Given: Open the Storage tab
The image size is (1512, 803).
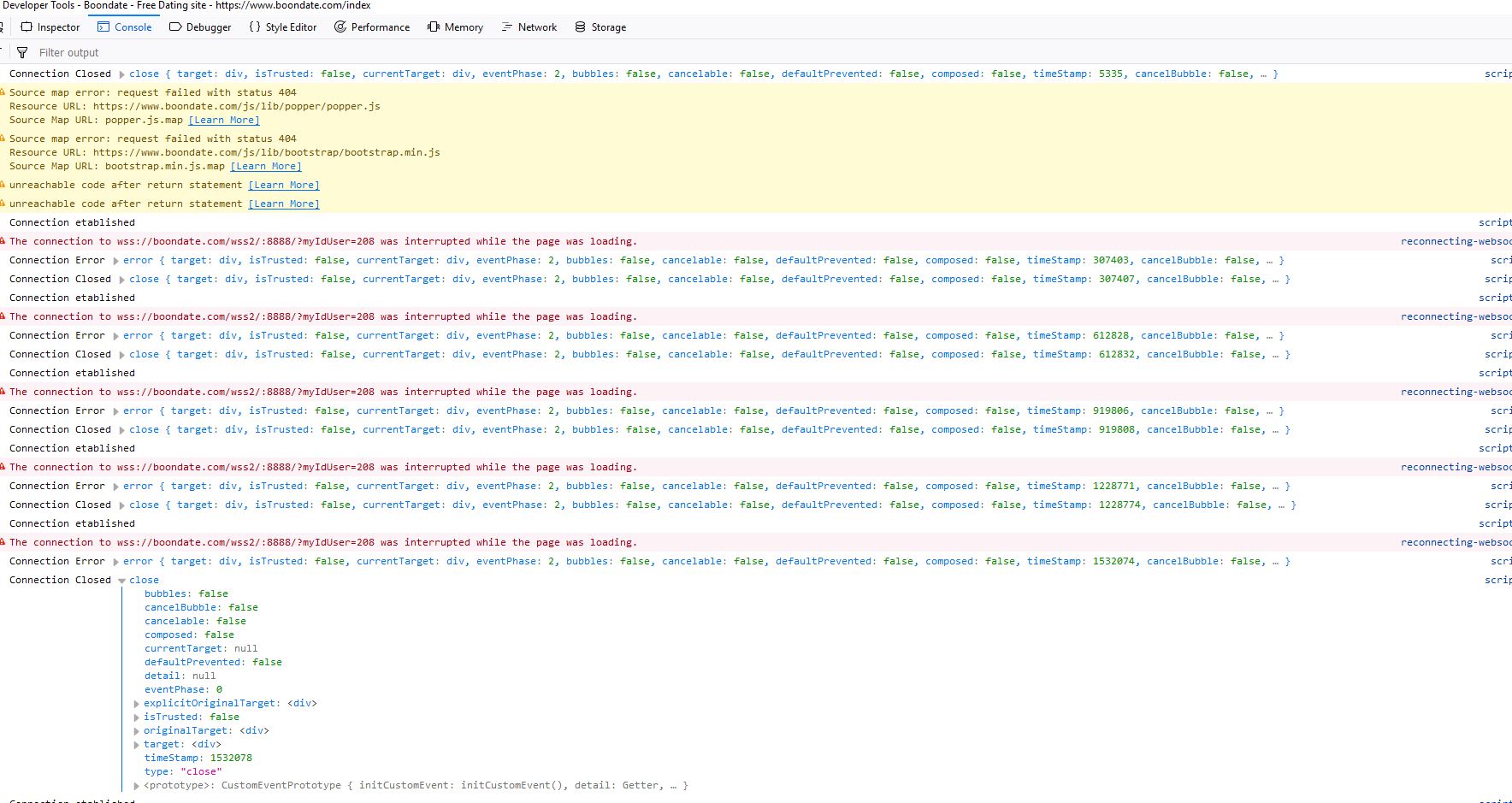Looking at the screenshot, I should point(600,27).
